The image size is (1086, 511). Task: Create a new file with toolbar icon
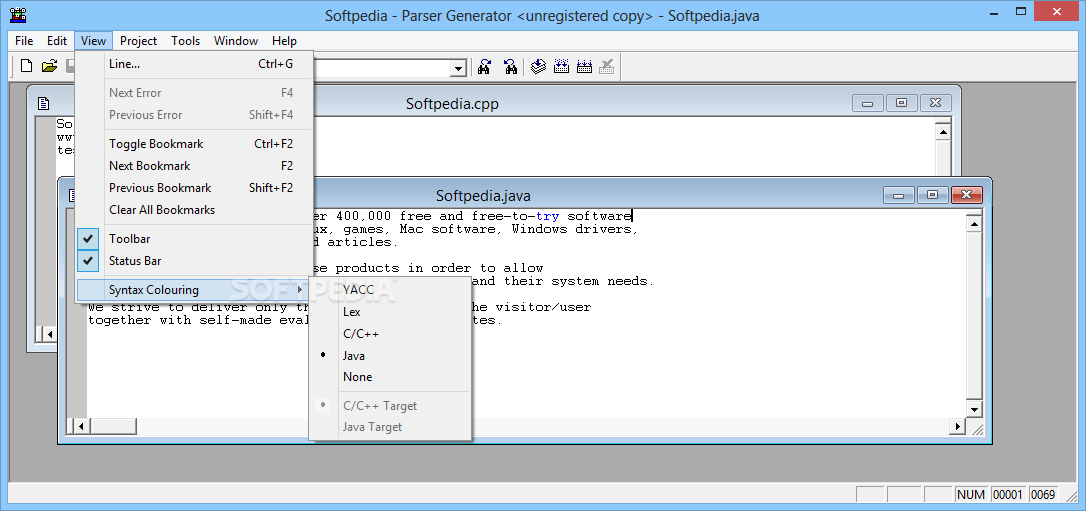[26, 66]
